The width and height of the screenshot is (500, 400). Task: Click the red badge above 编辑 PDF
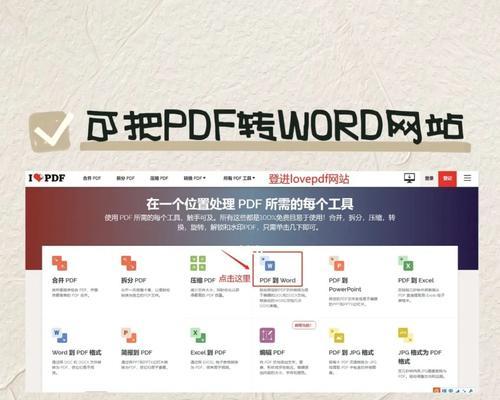point(304,325)
